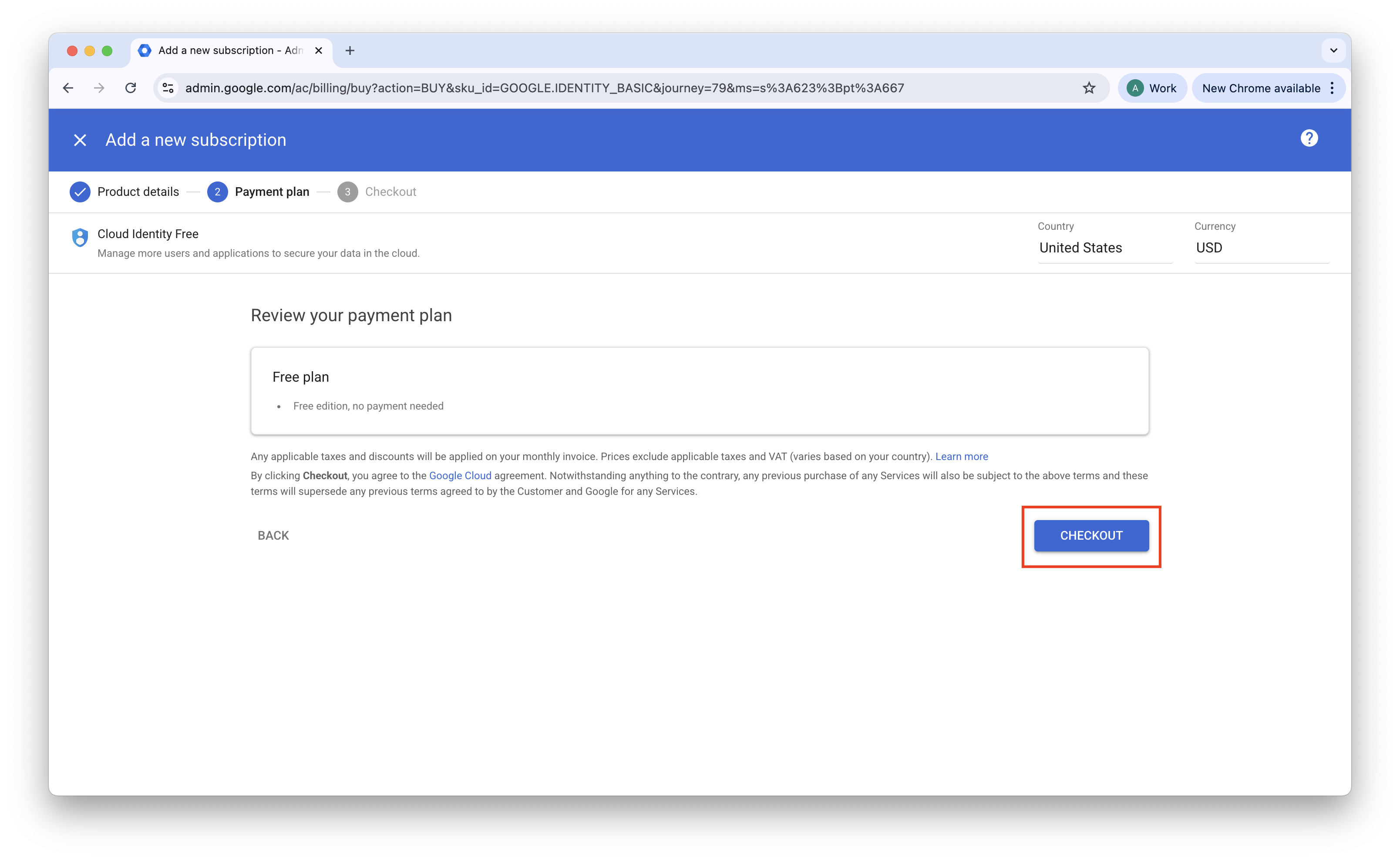Close the Add a new subscription dialog

(80, 140)
